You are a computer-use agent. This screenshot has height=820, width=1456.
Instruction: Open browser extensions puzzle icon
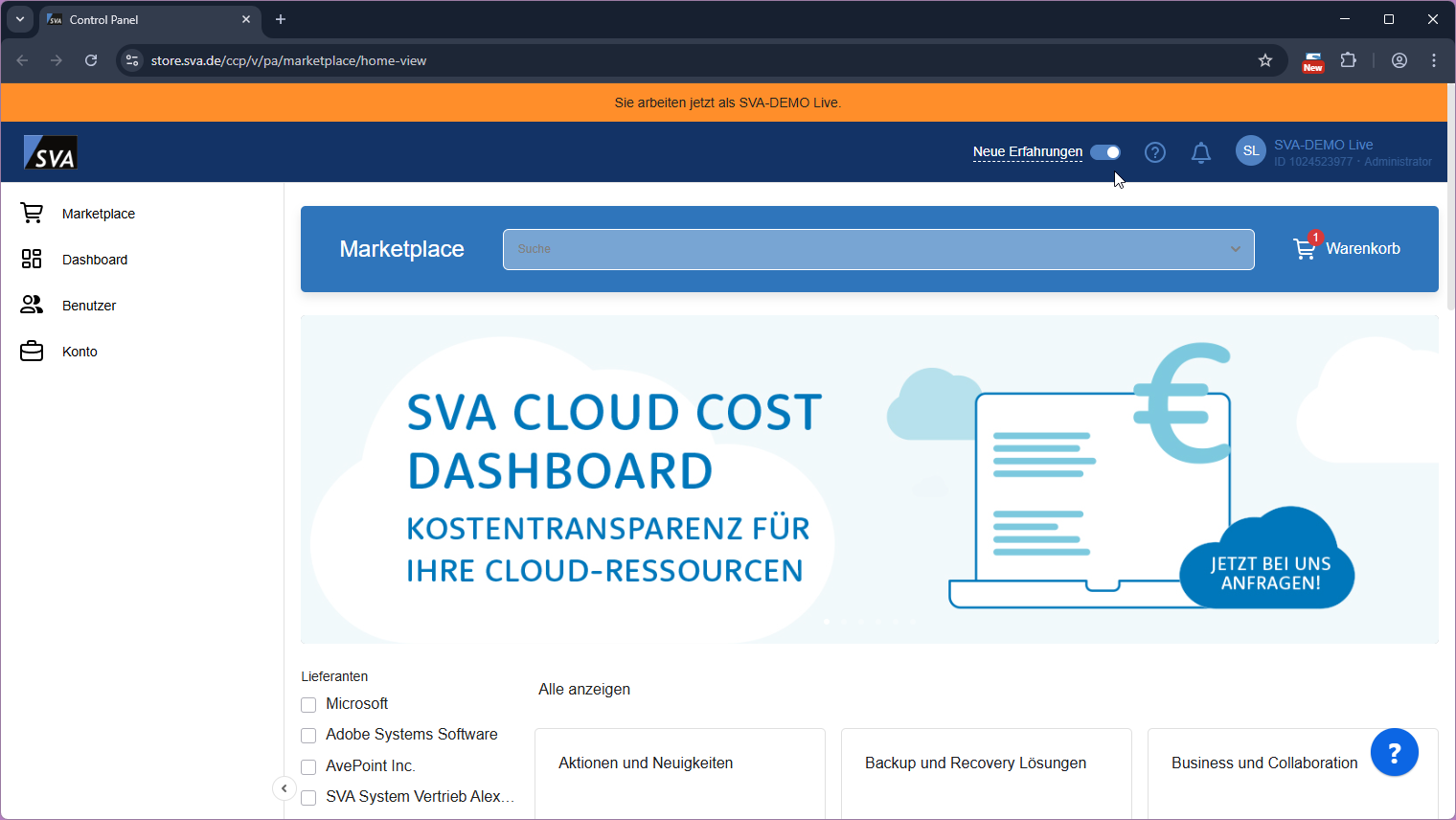pos(1348,60)
